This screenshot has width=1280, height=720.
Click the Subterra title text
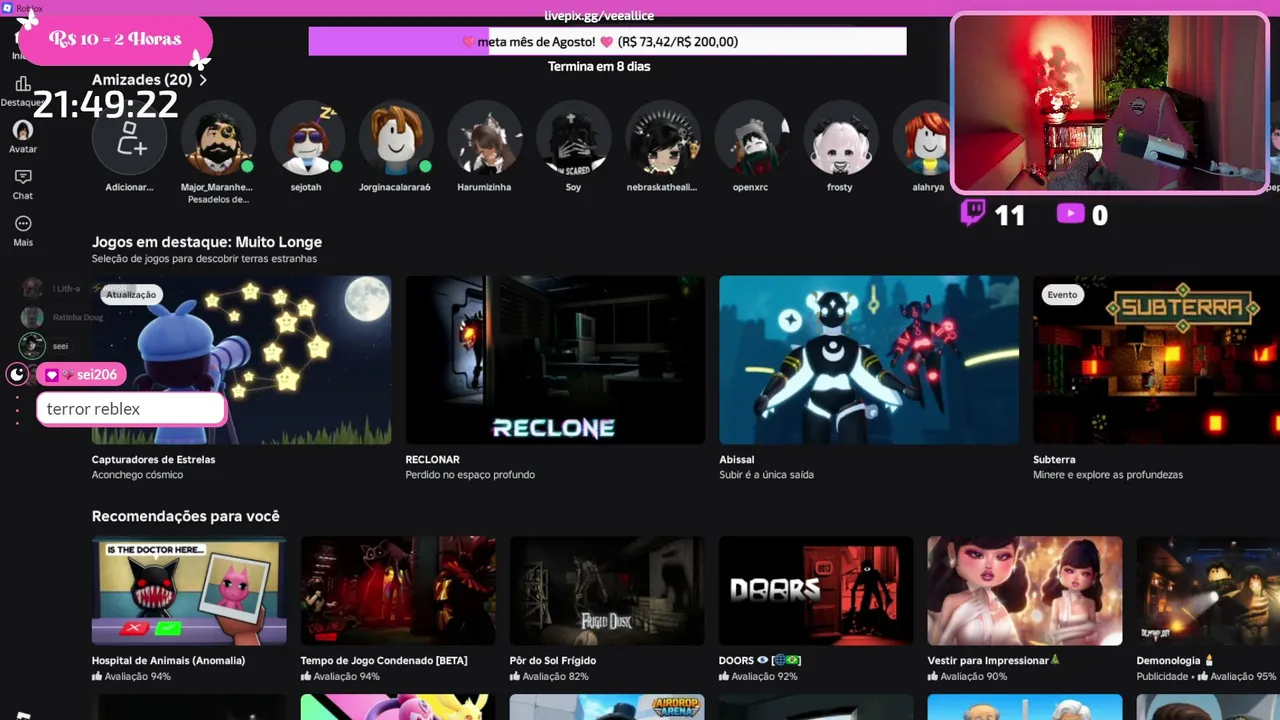(1054, 460)
